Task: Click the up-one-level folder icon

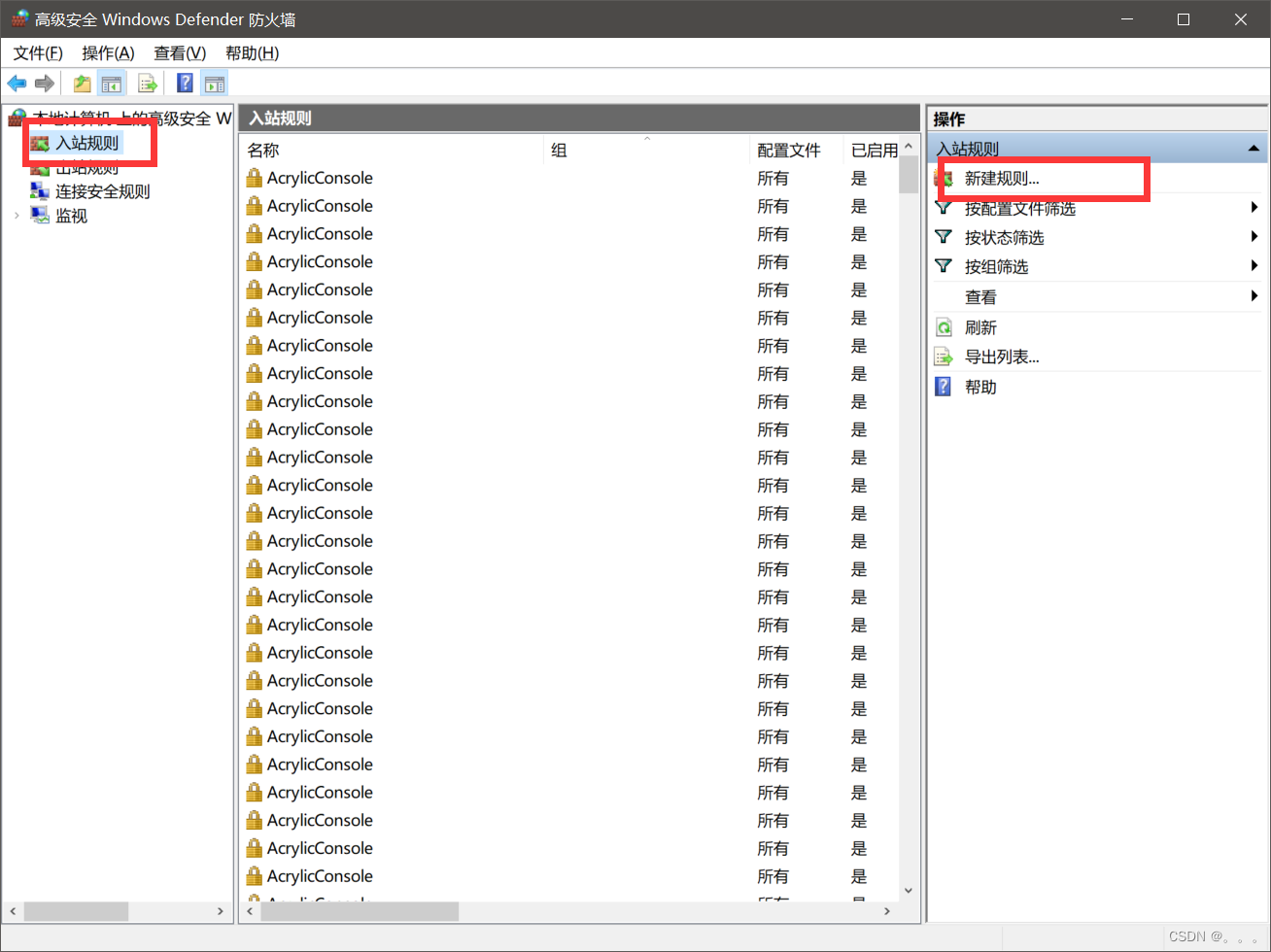Action: pyautogui.click(x=83, y=84)
